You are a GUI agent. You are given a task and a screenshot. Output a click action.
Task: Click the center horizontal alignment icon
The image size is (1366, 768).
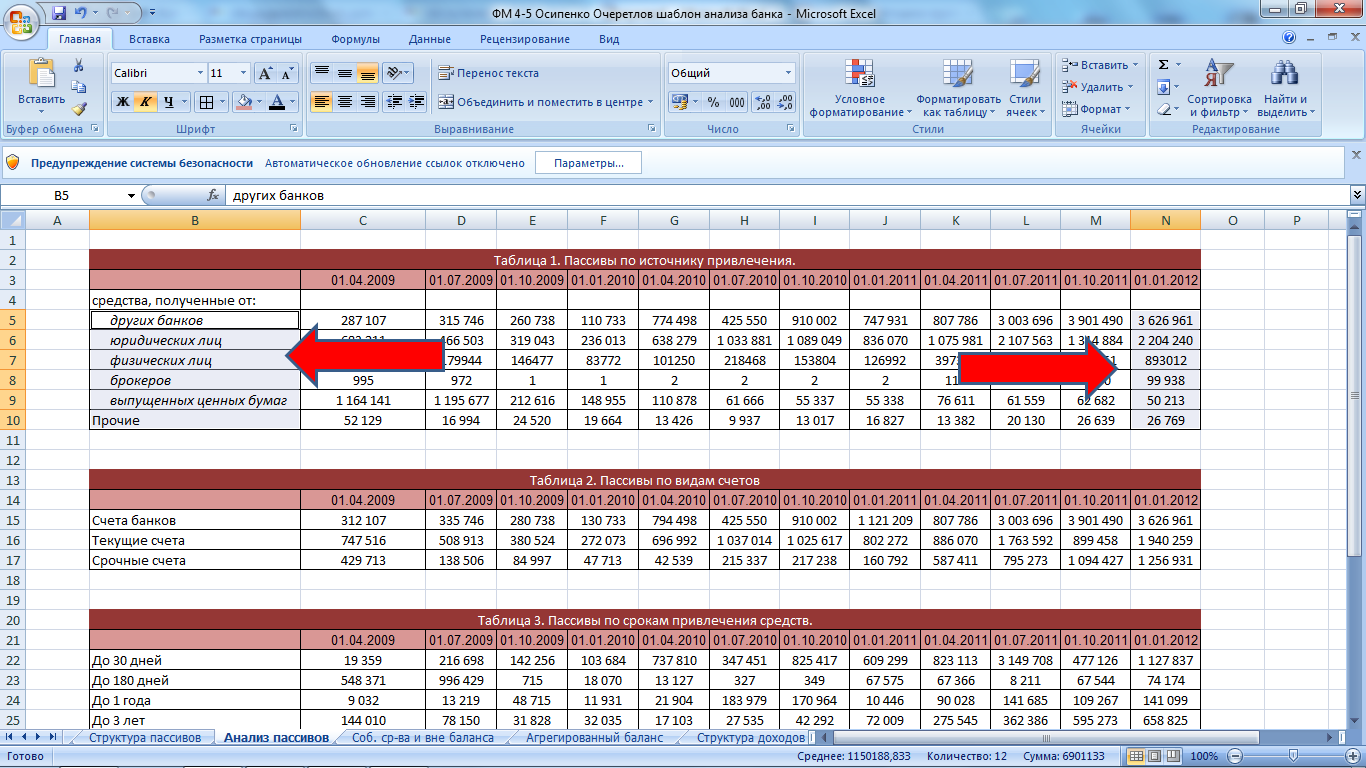pyautogui.click(x=345, y=102)
